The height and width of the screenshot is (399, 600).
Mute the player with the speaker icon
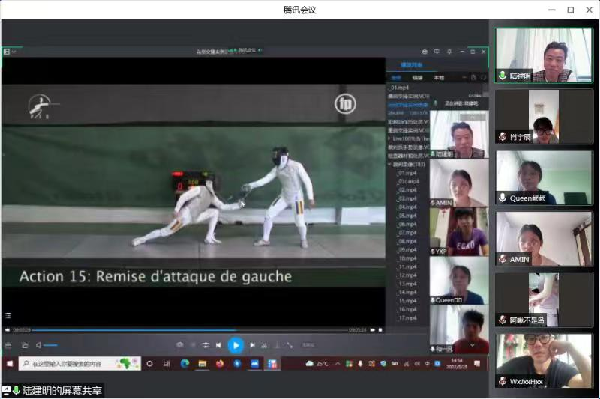39,345
